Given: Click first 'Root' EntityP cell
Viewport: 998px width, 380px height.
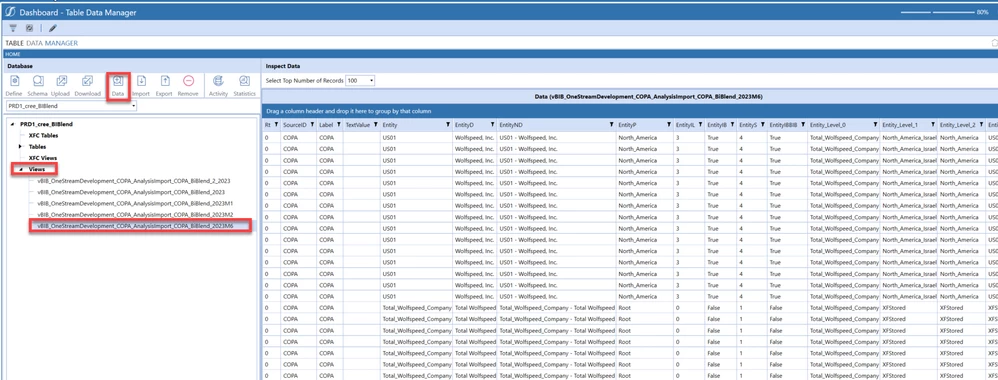Looking at the screenshot, I should tap(644, 308).
